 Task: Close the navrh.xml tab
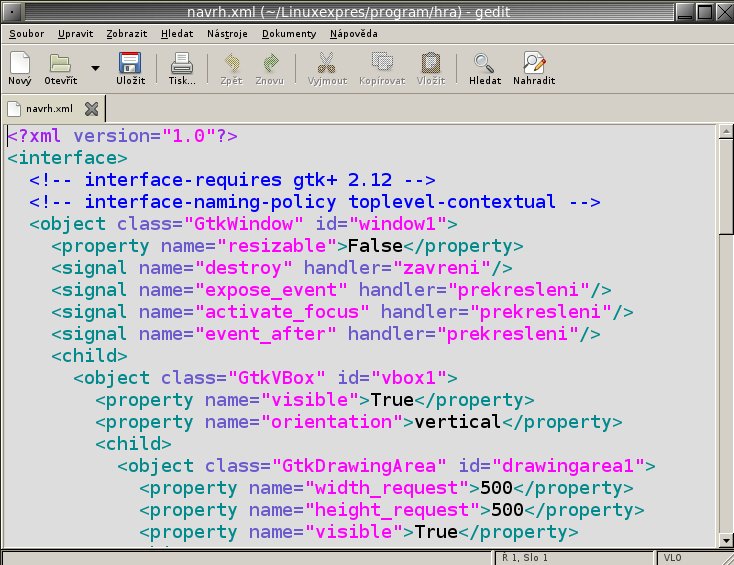92,109
